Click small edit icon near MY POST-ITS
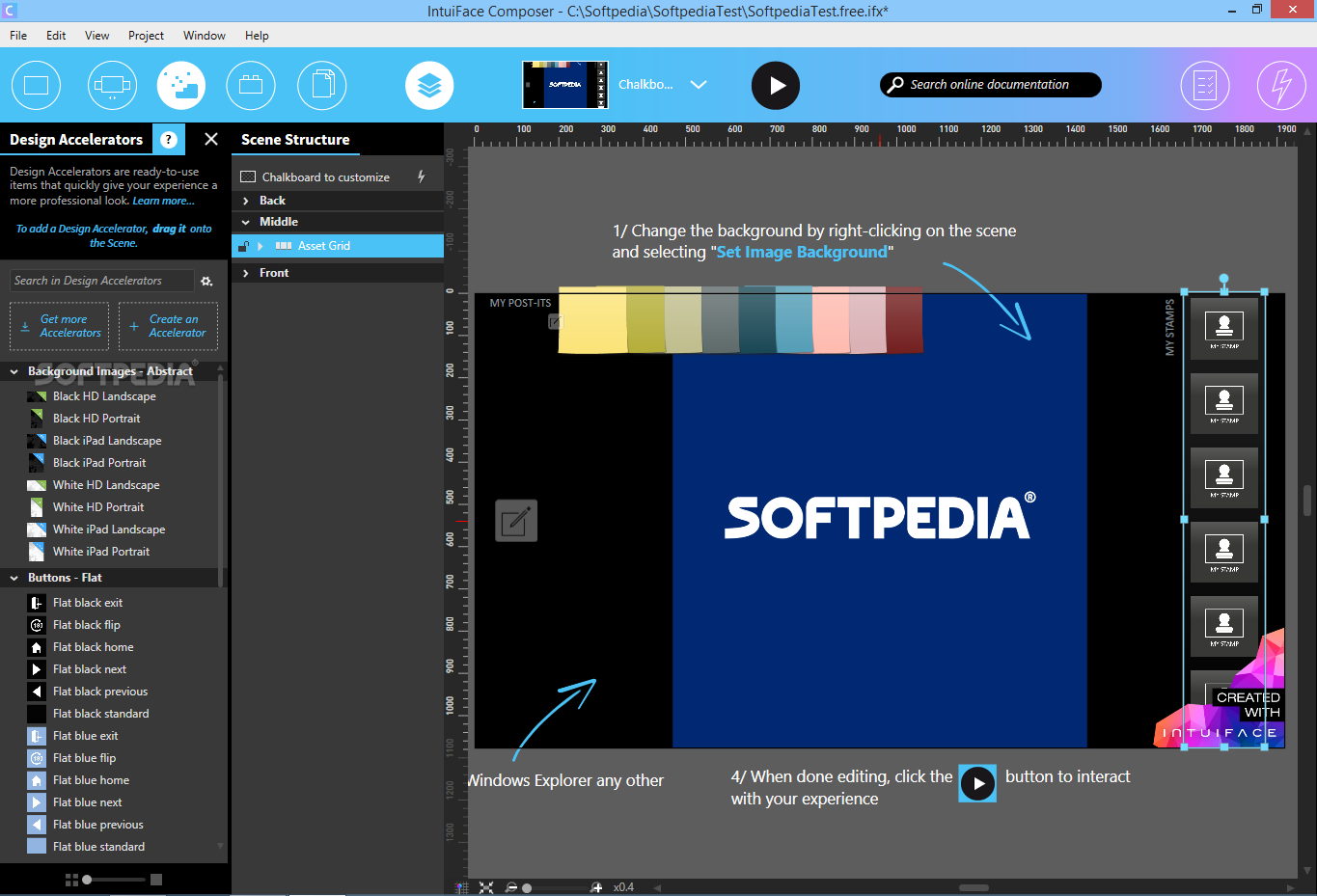This screenshot has width=1317, height=896. point(556,321)
